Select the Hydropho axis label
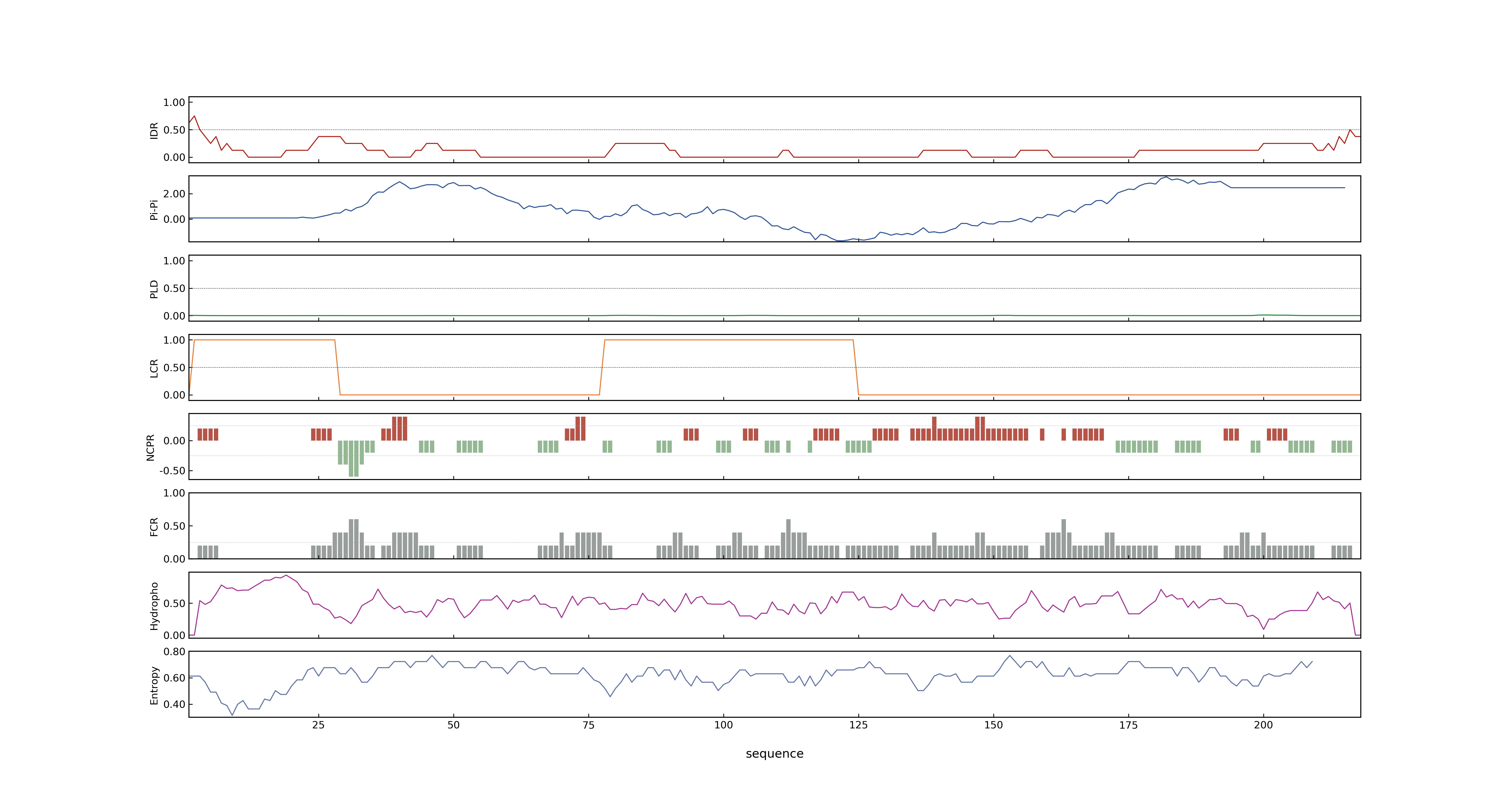This screenshot has width=1512, height=806. click(x=154, y=606)
